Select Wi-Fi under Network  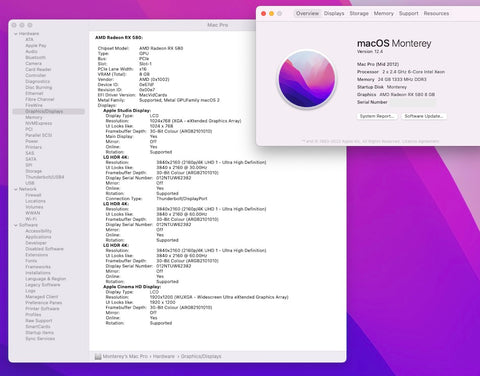(x=31, y=219)
